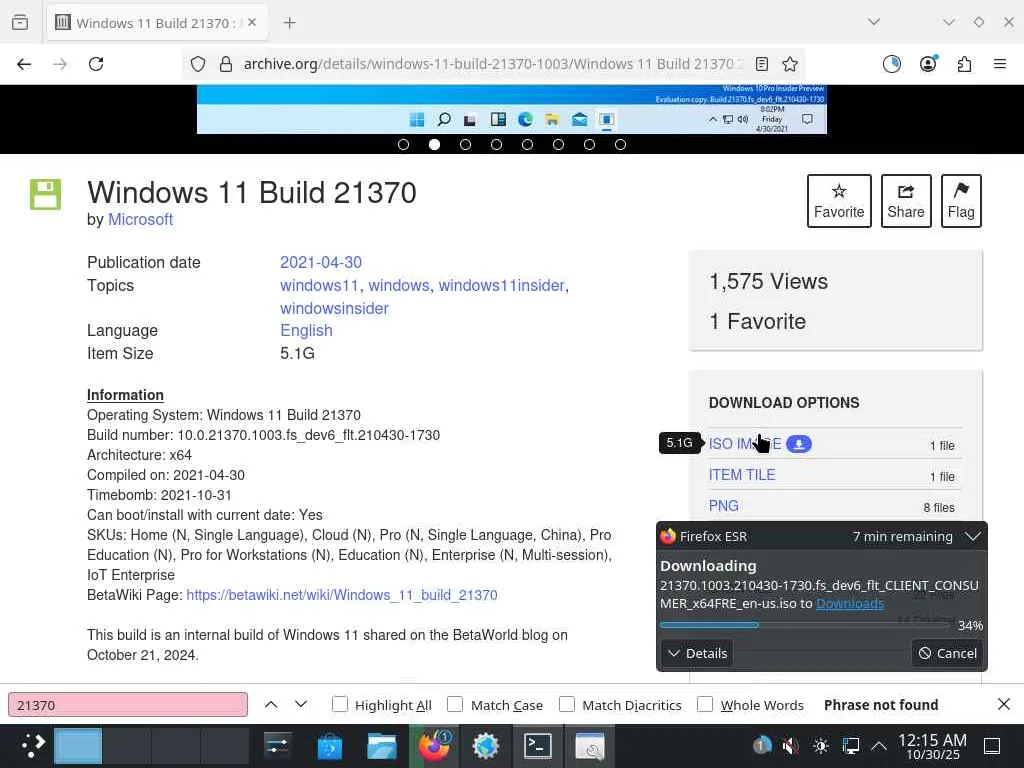This screenshot has height=768, width=1024.
Task: Open the Discover store taskbar icon
Action: pyautogui.click(x=330, y=746)
